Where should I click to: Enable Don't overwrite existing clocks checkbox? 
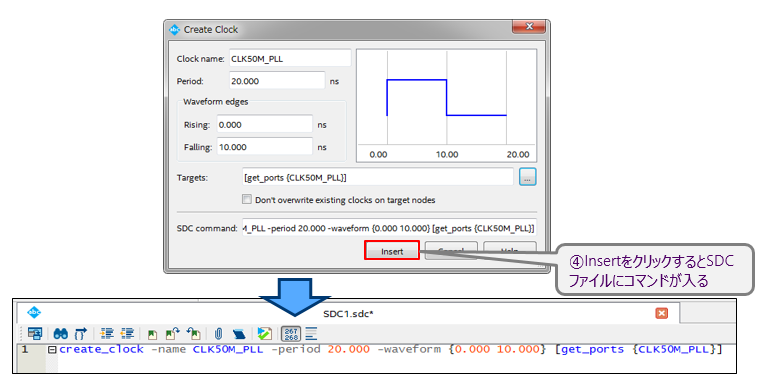pyautogui.click(x=247, y=200)
